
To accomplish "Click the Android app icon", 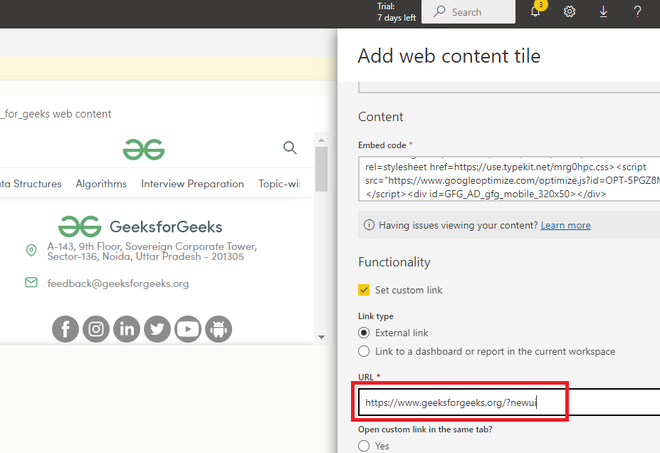I will point(219,328).
